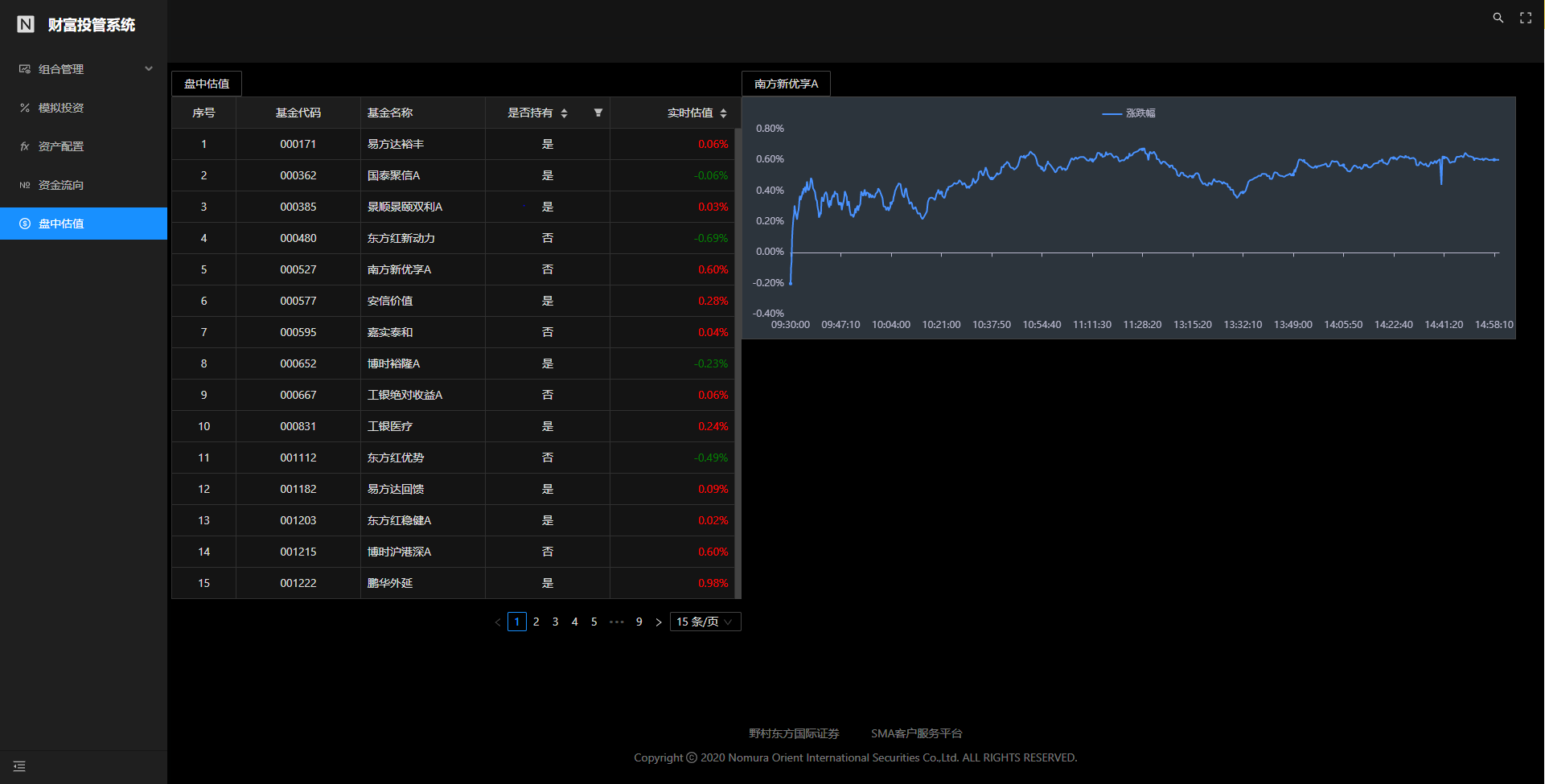The image size is (1545, 784).
Task: Expand hidden pages with the ellipsis button
Action: pos(617,622)
